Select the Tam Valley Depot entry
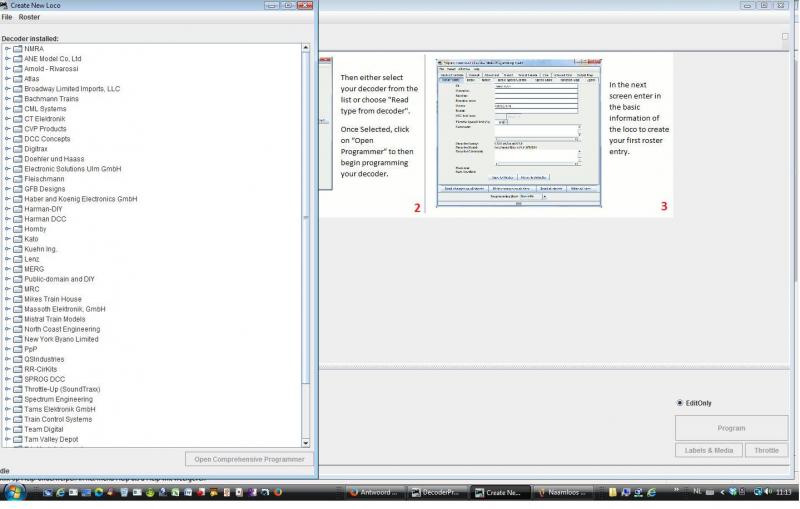The height and width of the screenshot is (509, 800). (52, 439)
